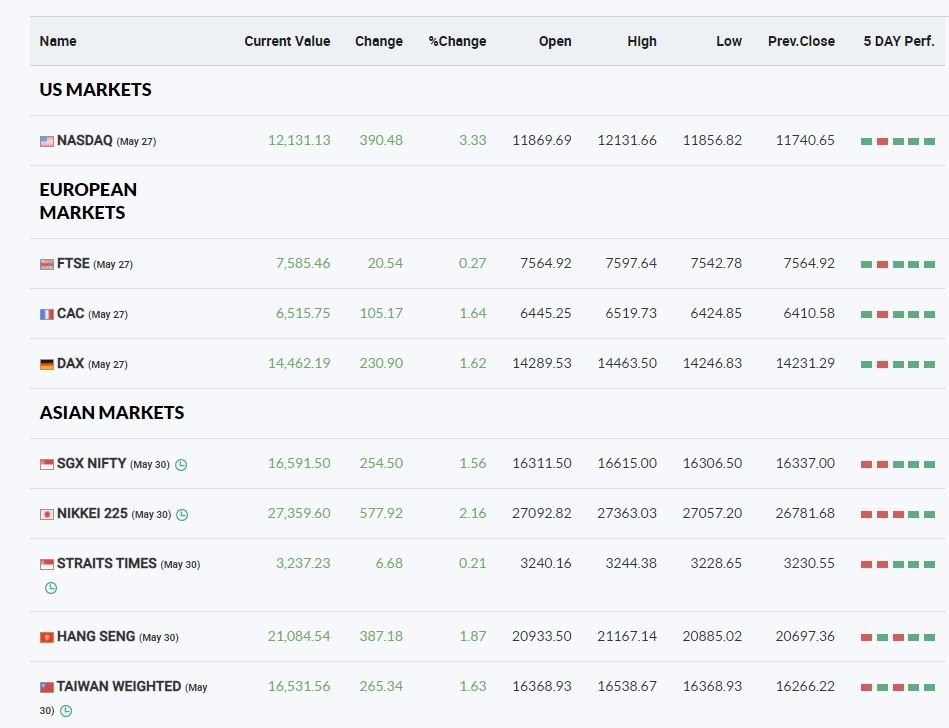Click NASDAQ current value 12,131.13
The width and height of the screenshot is (949, 728).
(x=299, y=140)
